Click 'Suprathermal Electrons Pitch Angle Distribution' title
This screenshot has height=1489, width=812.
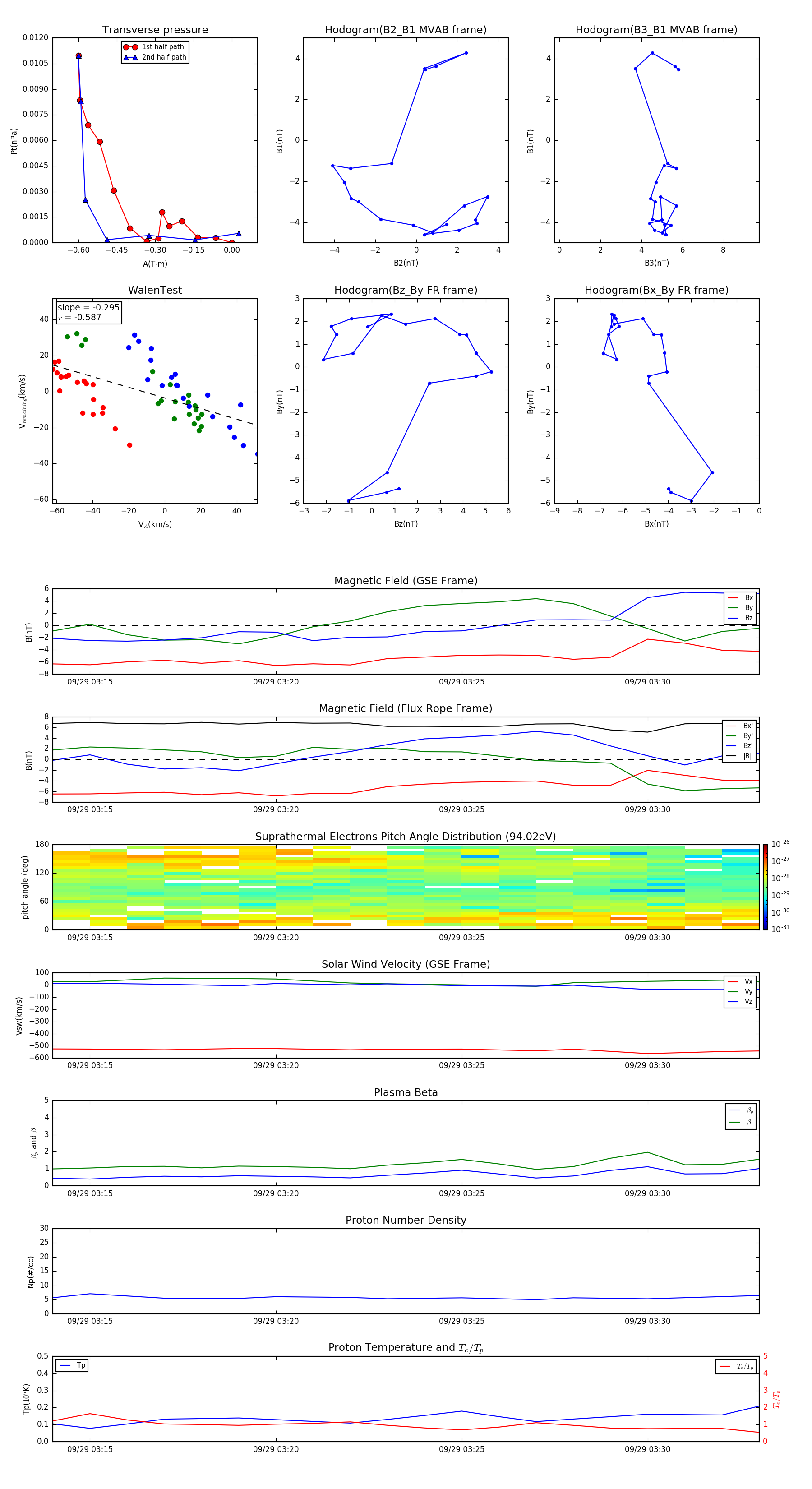click(406, 837)
